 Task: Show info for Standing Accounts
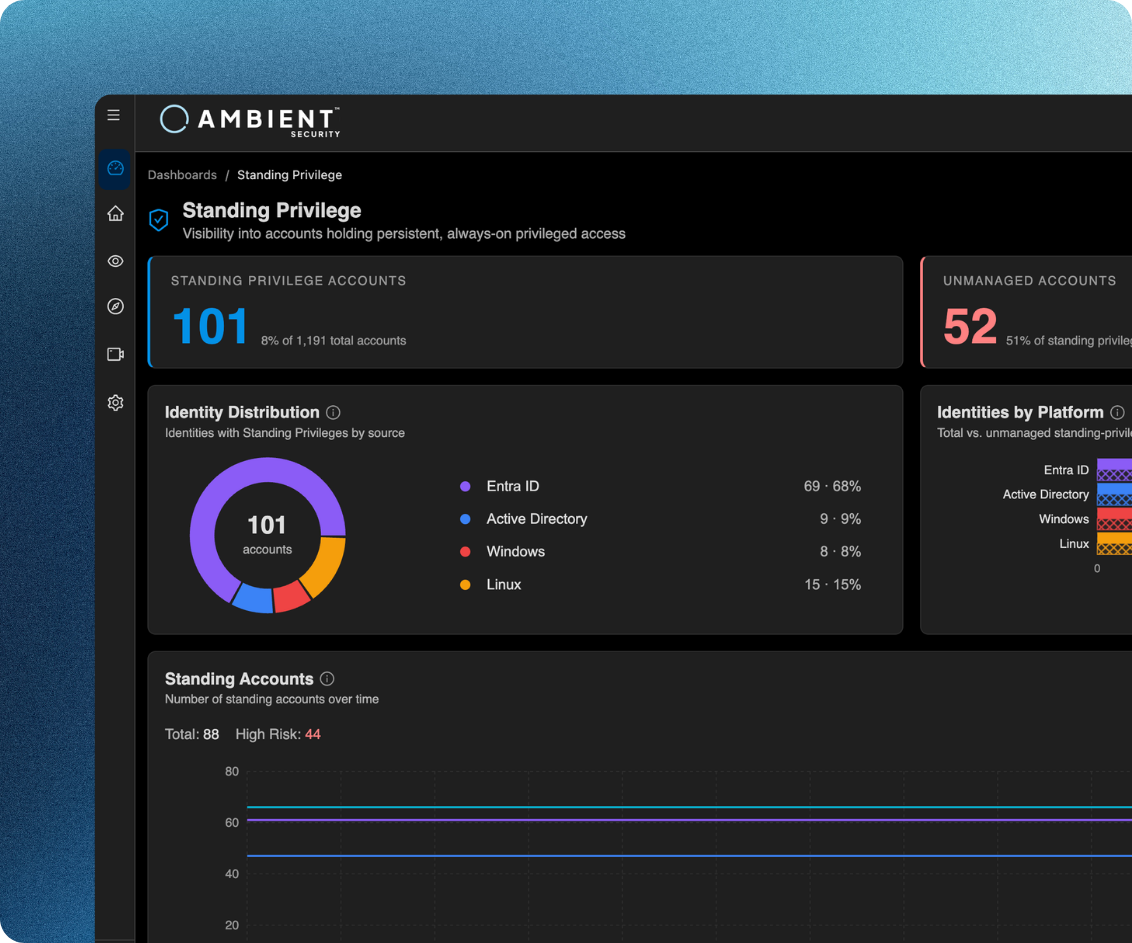327,679
